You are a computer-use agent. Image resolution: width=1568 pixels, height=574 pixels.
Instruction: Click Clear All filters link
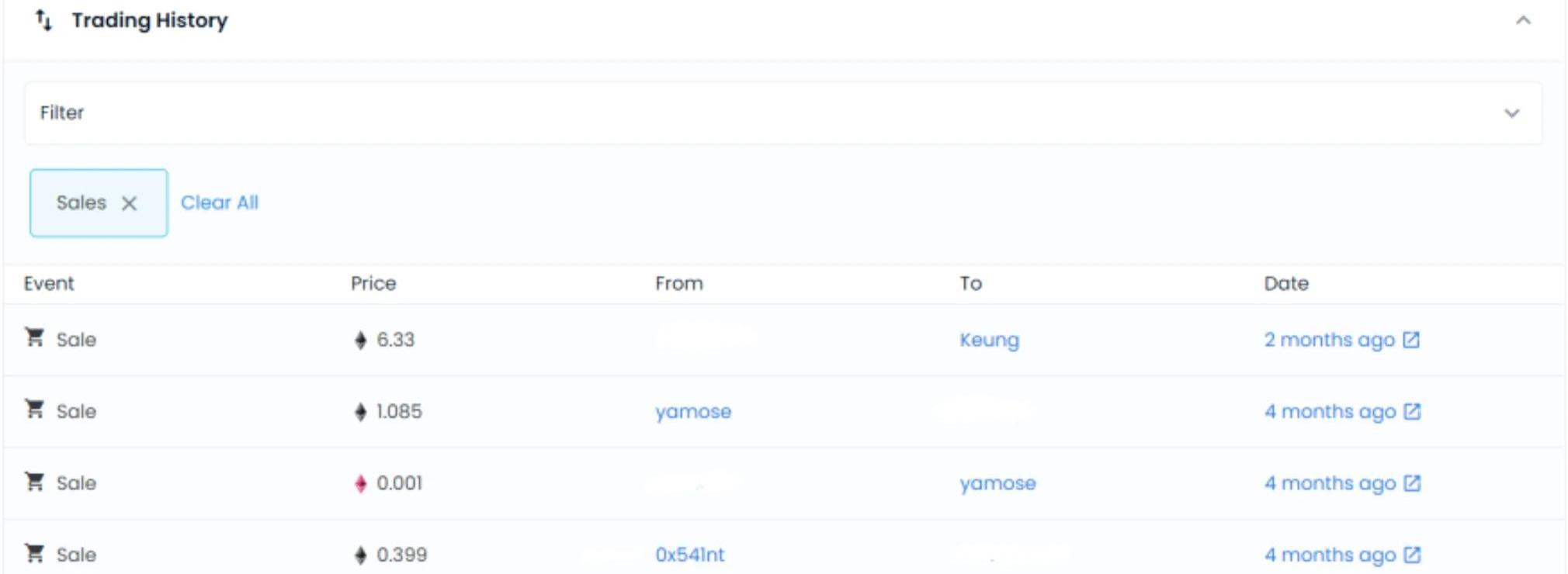(220, 202)
